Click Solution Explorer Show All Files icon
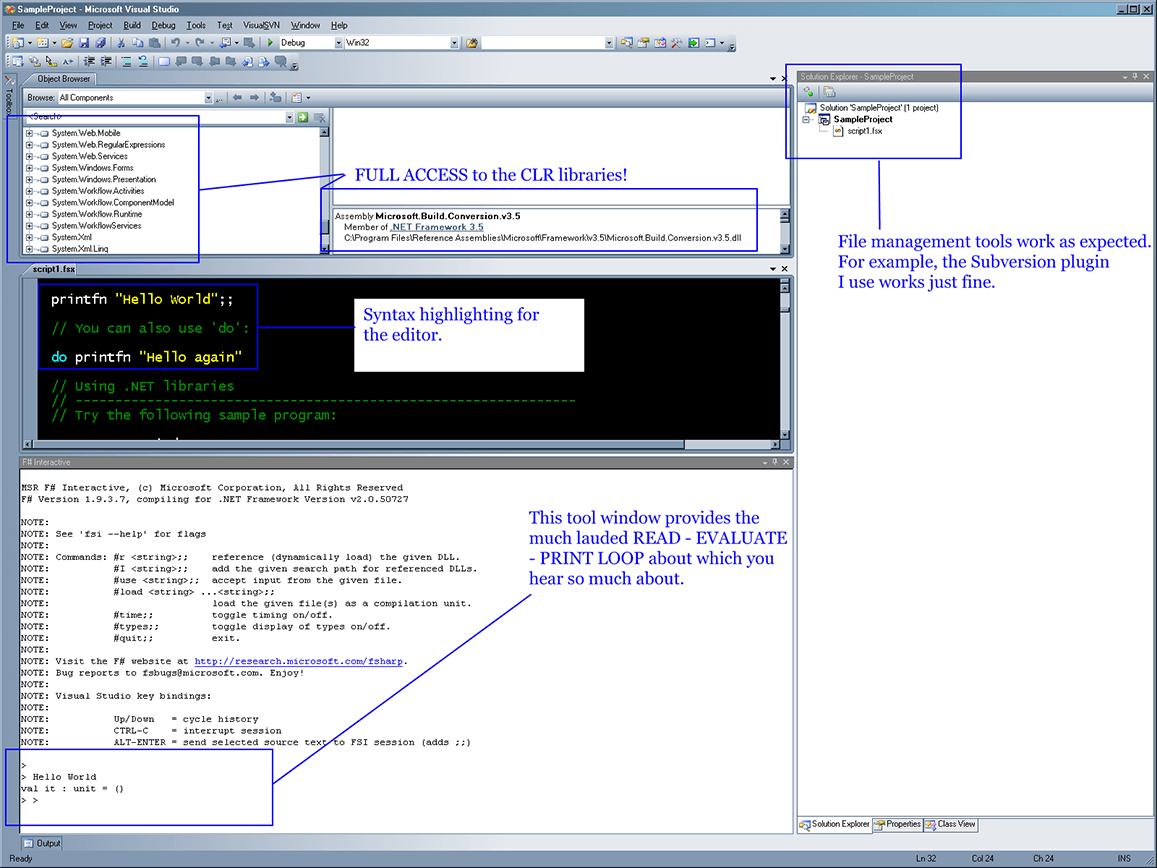Viewport: 1157px width, 868px height. pos(829,92)
